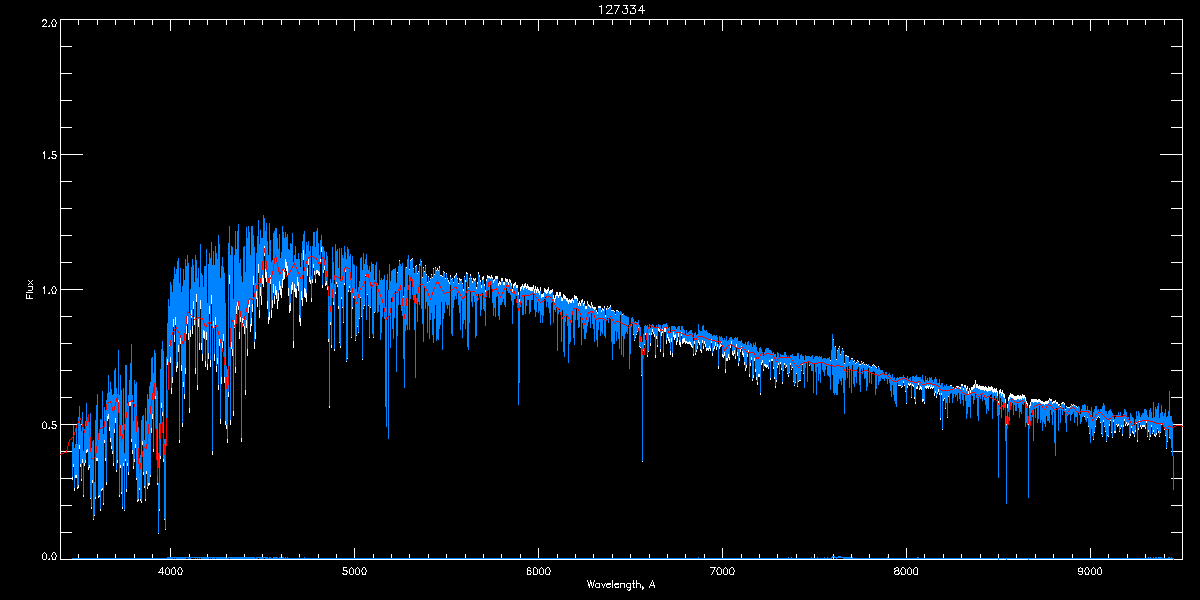Click the 8000 wavelength tick label
The width and height of the screenshot is (1200, 600).
click(x=906, y=572)
